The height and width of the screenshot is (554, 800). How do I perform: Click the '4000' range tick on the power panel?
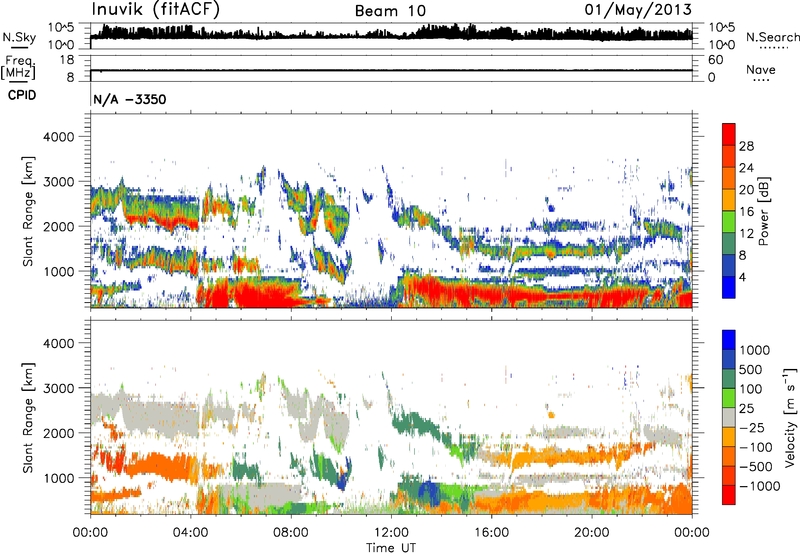tap(59, 137)
